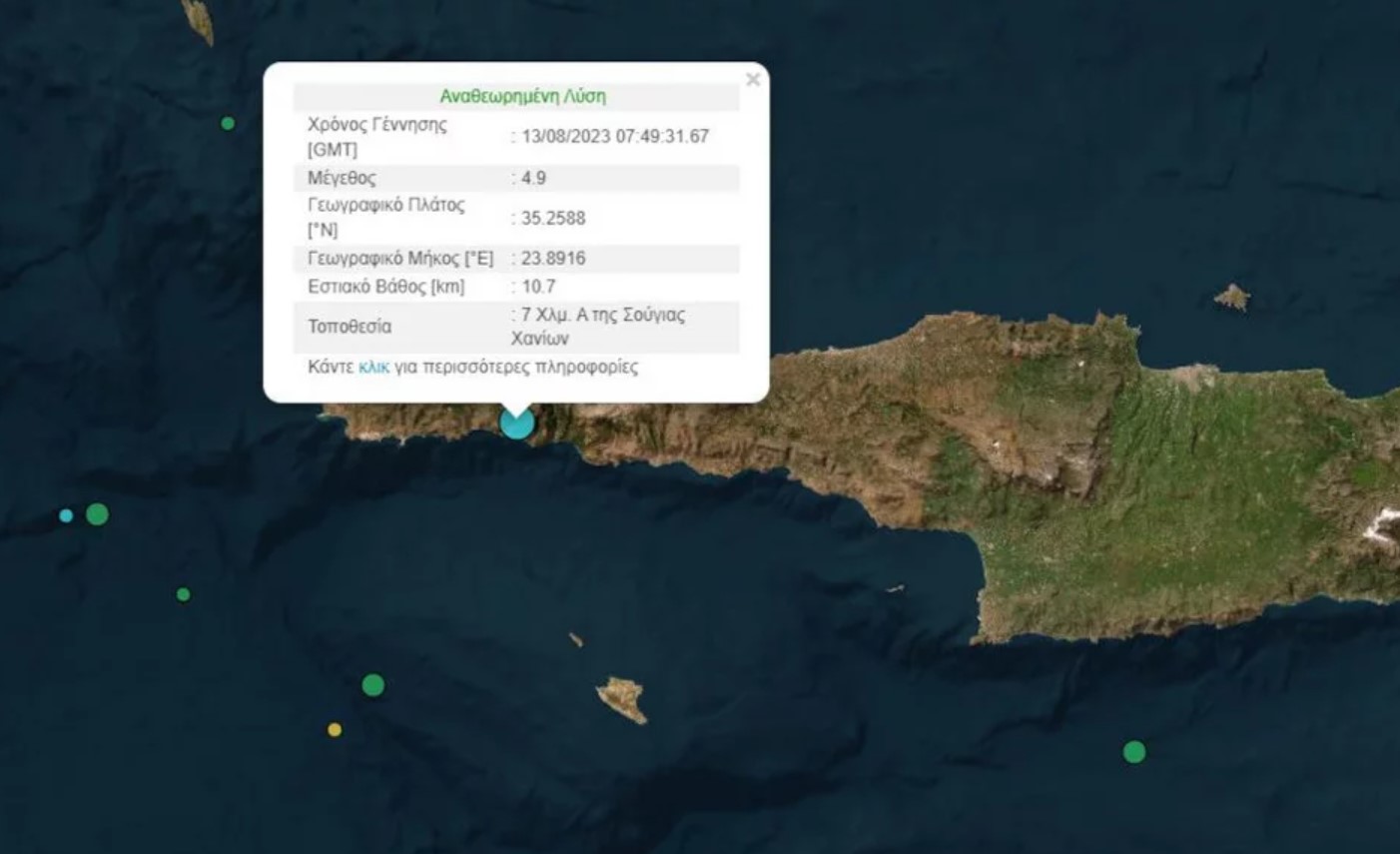This screenshot has height=854, width=1400.
Task: Select the large cyan epicenter marker under the popup
Action: pos(516,423)
